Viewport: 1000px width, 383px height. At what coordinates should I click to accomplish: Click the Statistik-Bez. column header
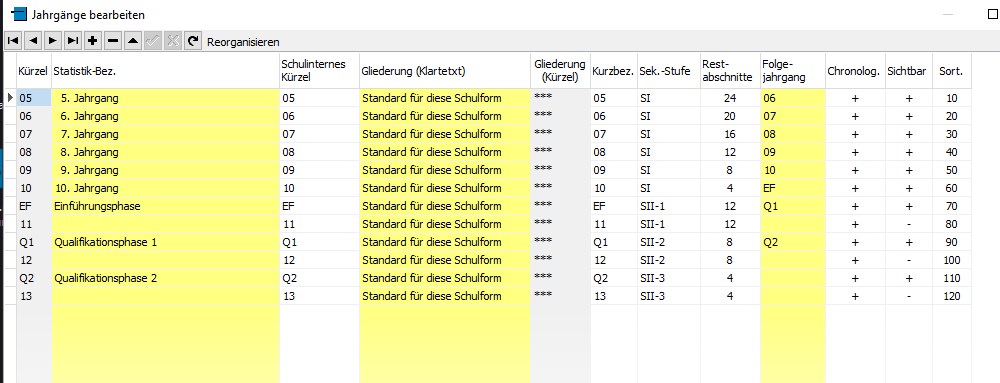(x=165, y=71)
